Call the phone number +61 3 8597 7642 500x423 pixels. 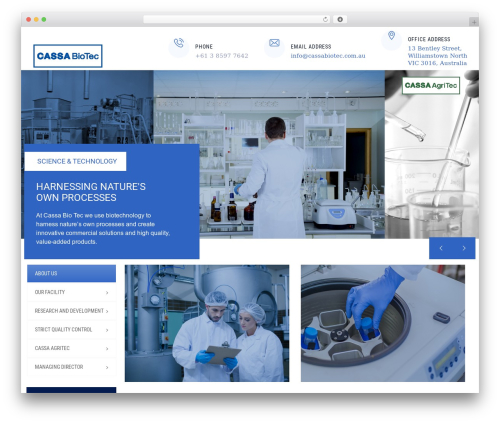point(222,56)
